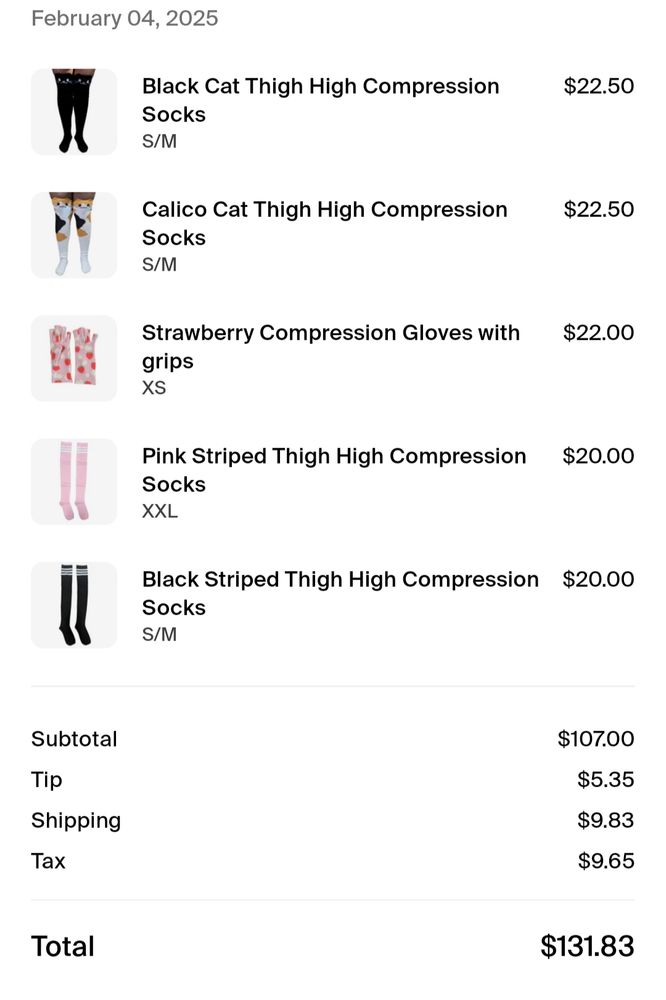Click the Strawberry Compression Gloves with grips name
Viewport: 666px width, 1000px height.
331,347
